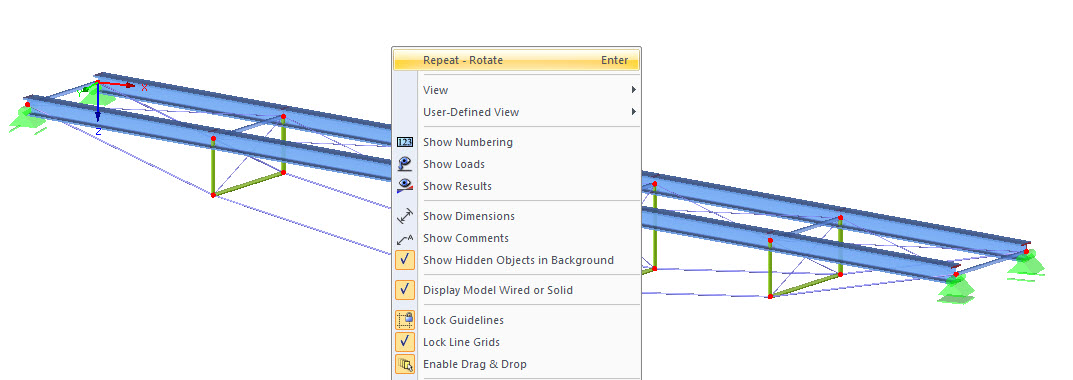Click the Show Results eye icon
This screenshot has height=380, width=1073.
click(405, 186)
